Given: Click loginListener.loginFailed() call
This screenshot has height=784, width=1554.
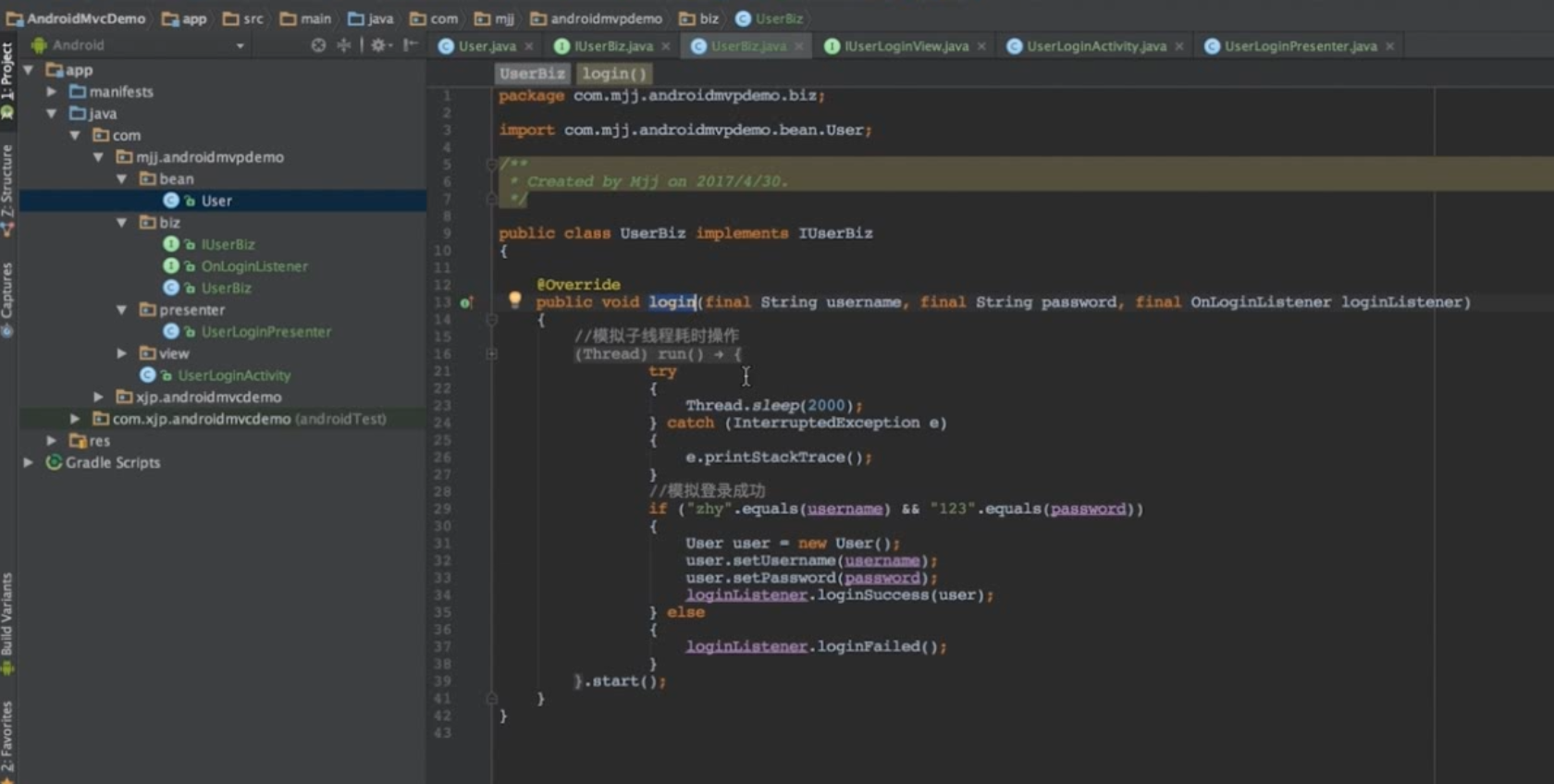Looking at the screenshot, I should pos(816,646).
